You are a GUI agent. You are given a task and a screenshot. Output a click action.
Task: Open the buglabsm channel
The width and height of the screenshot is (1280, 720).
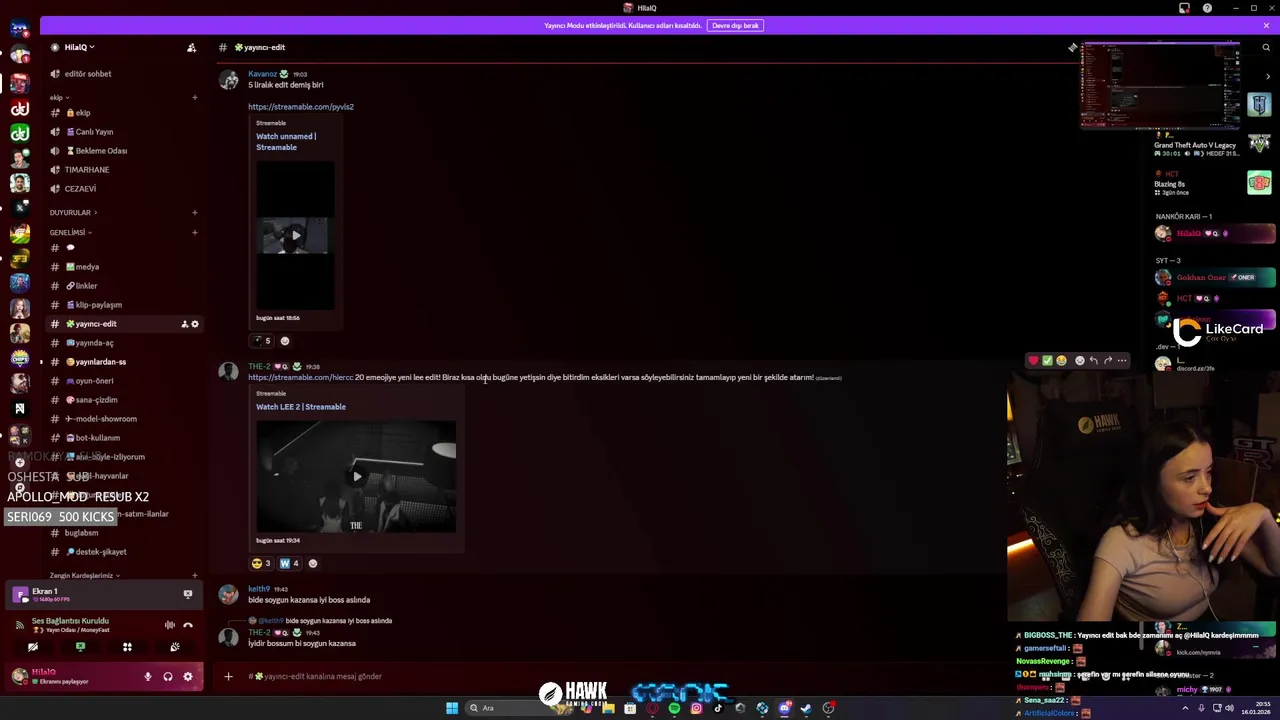coord(81,533)
